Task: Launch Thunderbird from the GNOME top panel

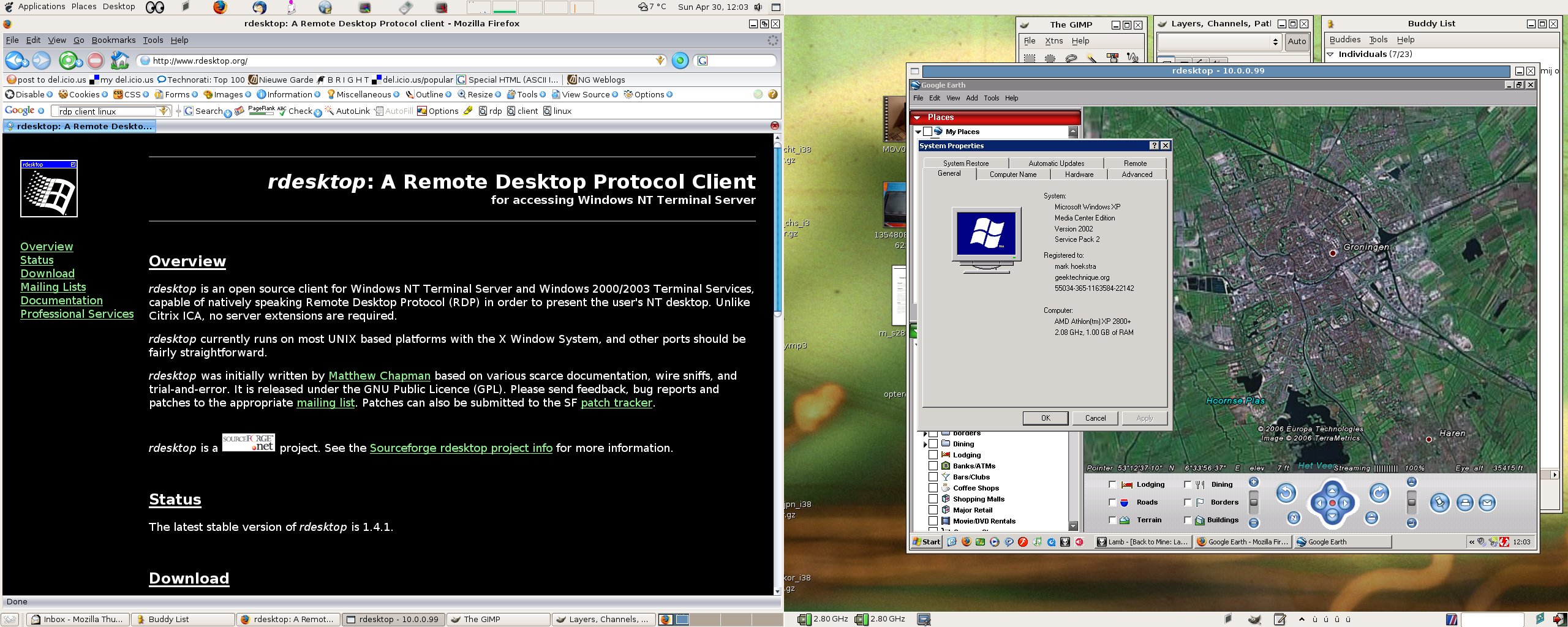Action: [260, 7]
